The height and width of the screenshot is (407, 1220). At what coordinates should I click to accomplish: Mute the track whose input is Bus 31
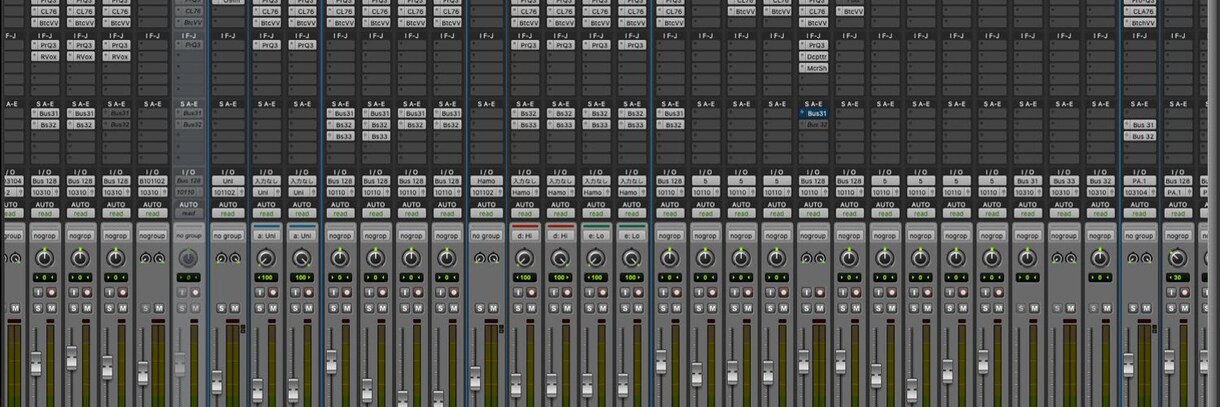(1034, 308)
